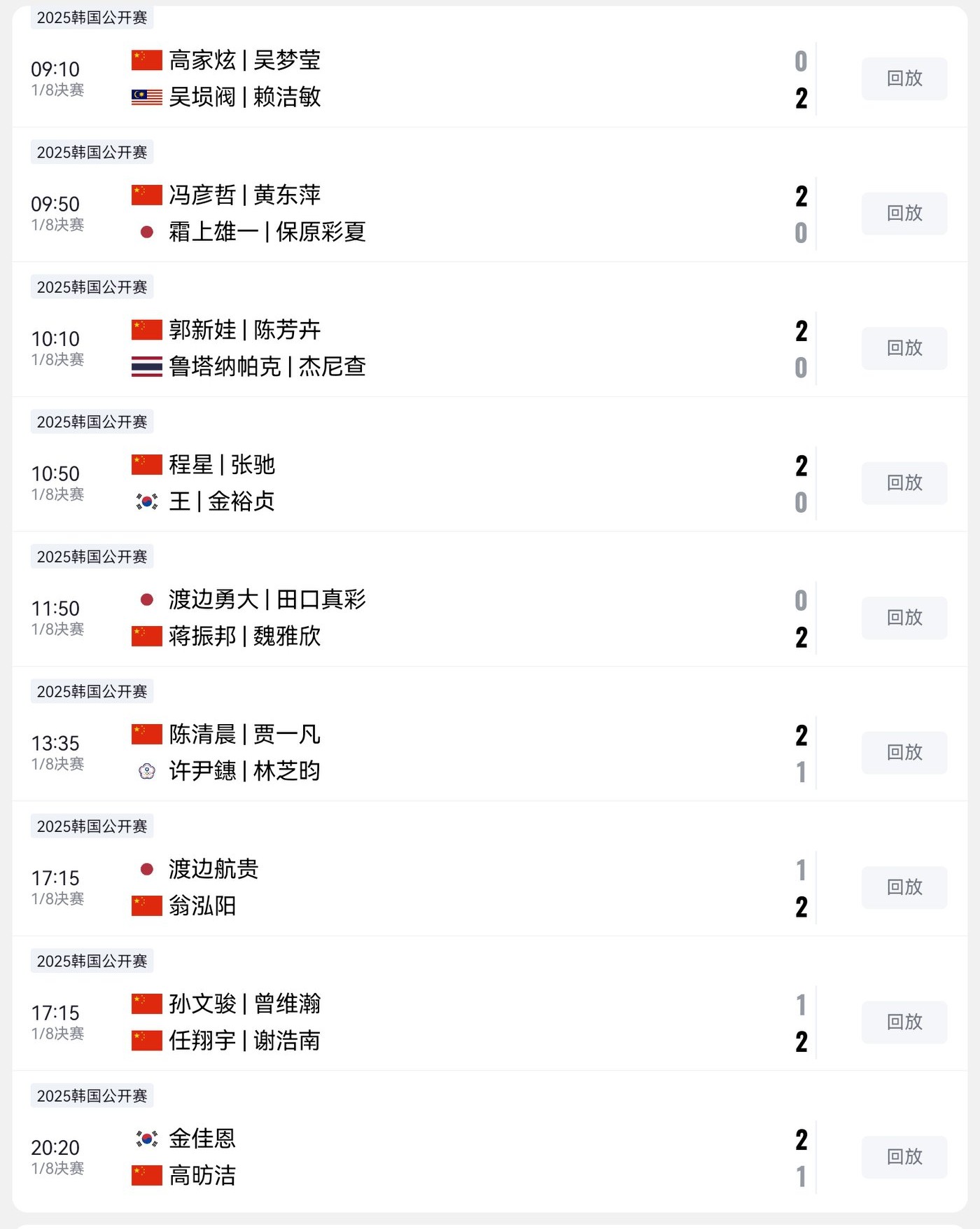Viewport: 980px width, 1229px height.
Task: Click the Korea flag beside 金佳恩
Action: coord(147,1139)
